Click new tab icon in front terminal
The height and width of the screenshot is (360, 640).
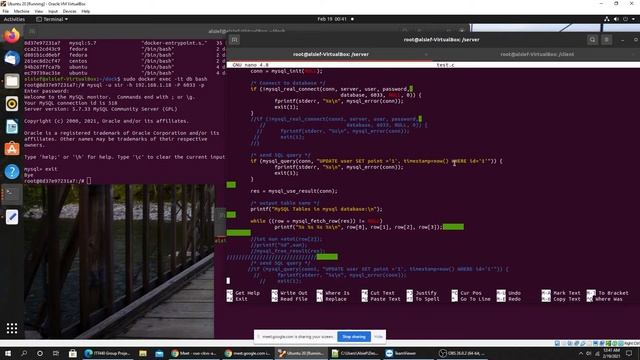(234, 40)
